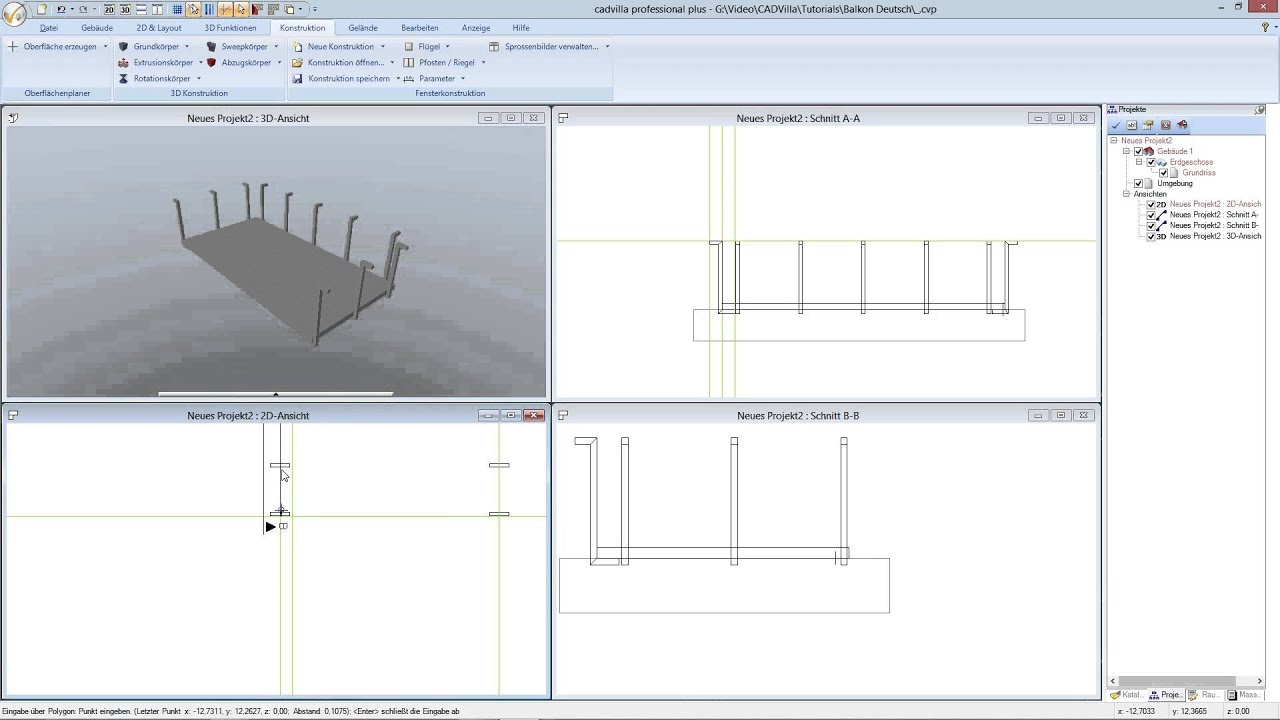Click the help question mark icon
The width and height of the screenshot is (1280, 720).
click(x=1265, y=28)
